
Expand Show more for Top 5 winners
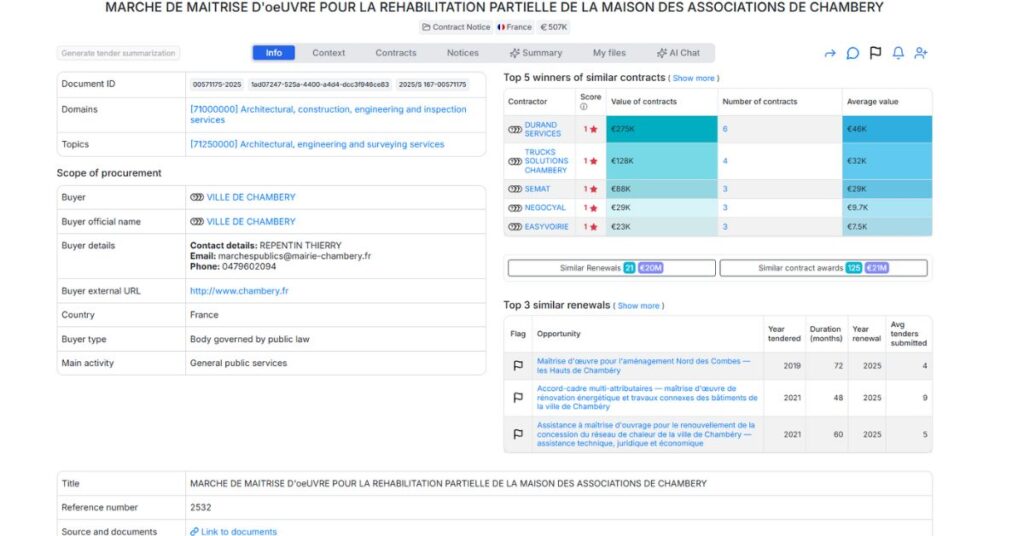tap(693, 78)
